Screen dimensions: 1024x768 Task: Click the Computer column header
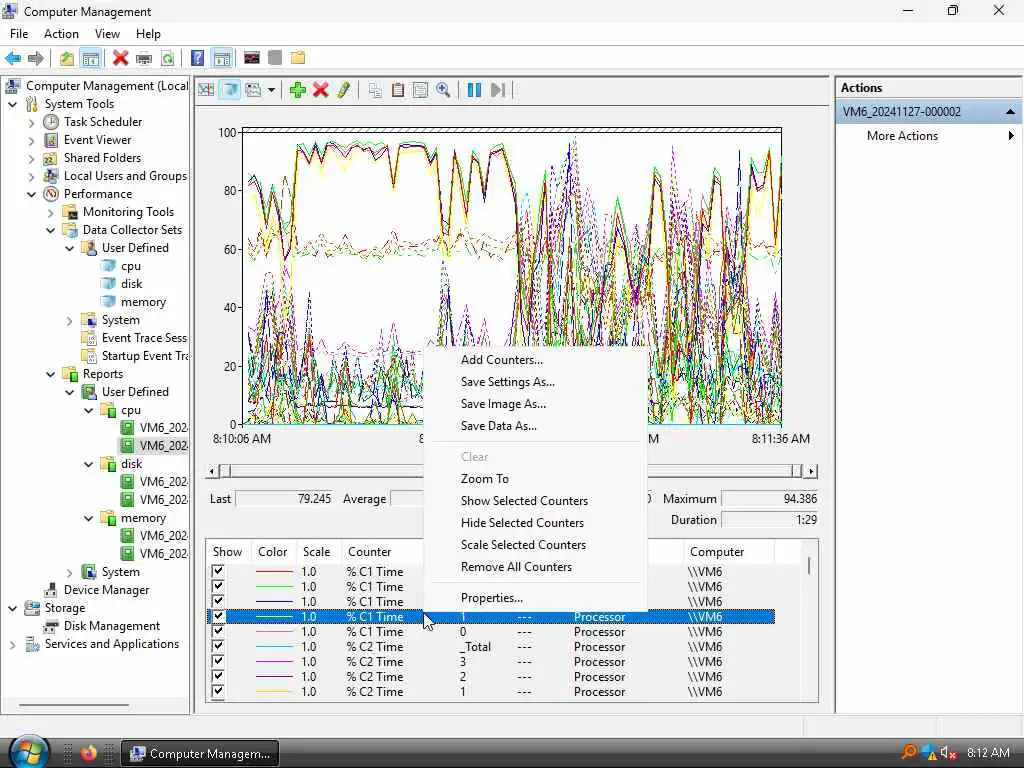tap(716, 552)
